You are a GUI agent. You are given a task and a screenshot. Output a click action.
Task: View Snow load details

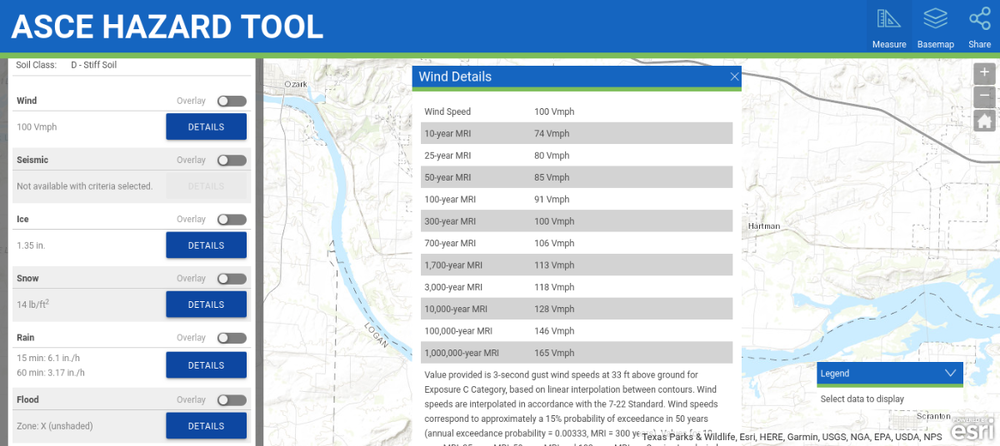(206, 305)
